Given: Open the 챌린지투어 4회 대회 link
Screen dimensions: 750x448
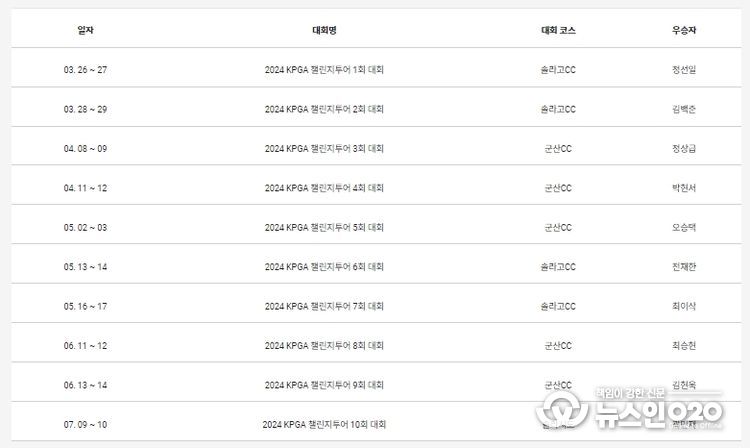Looking at the screenshot, I should pos(324,188).
